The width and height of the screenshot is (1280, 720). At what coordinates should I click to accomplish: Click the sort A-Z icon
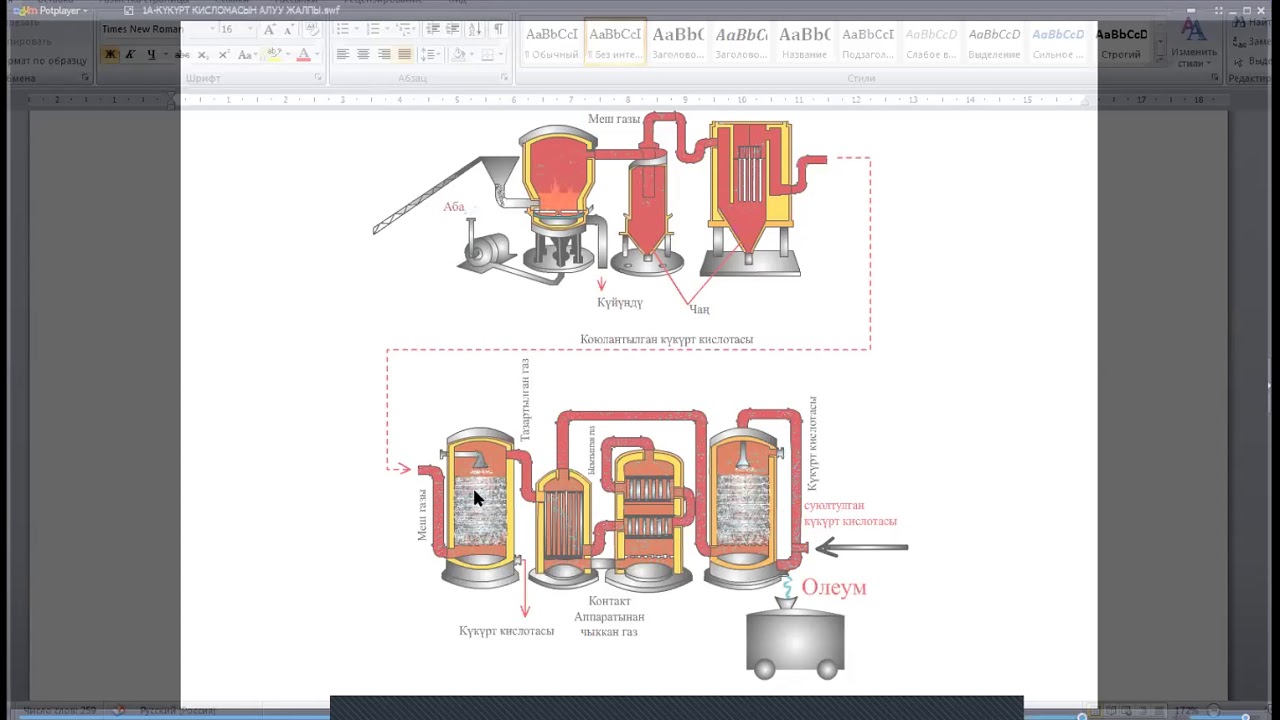pyautogui.click(x=475, y=29)
